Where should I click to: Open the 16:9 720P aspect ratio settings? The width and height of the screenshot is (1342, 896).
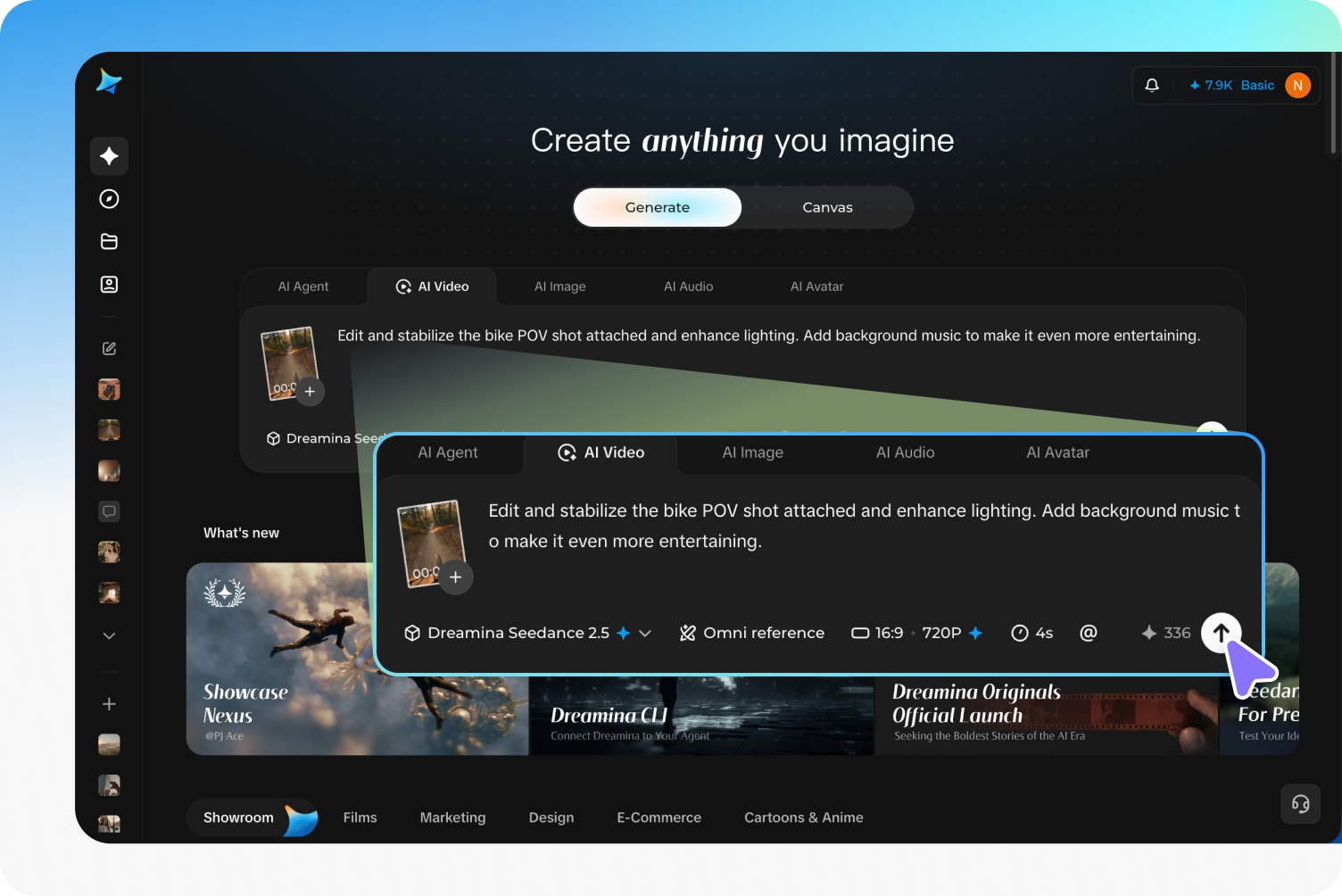pos(917,633)
